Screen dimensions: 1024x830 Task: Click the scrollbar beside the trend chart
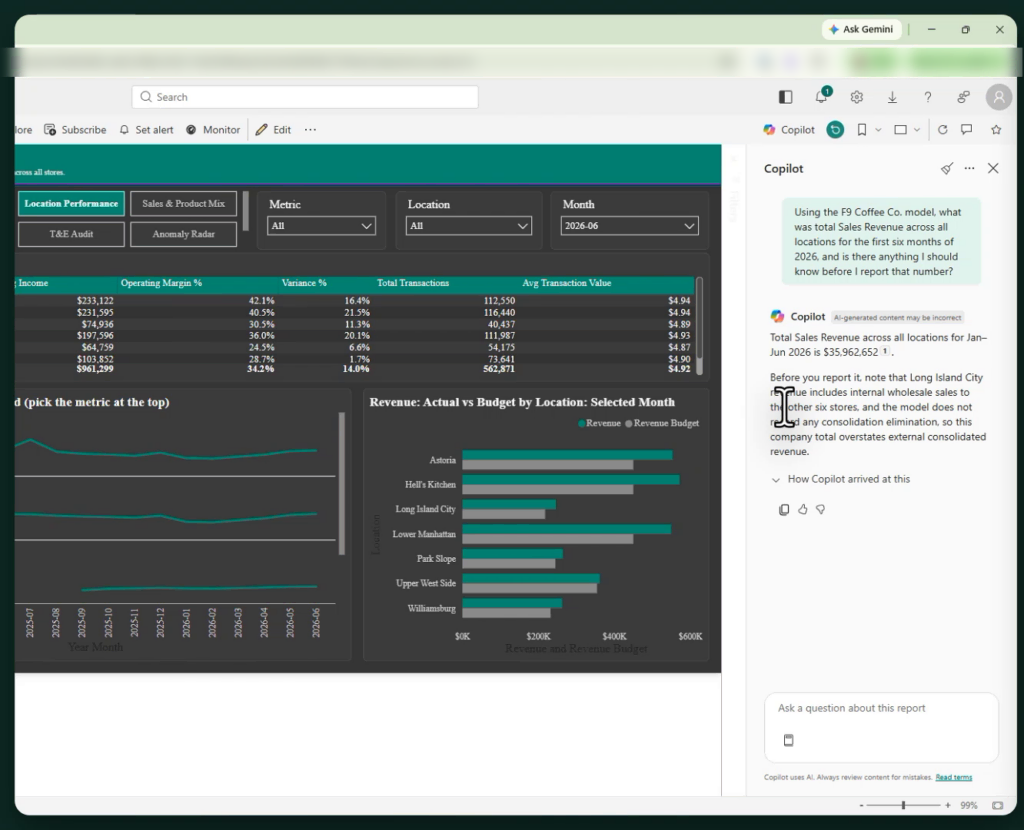[342, 483]
